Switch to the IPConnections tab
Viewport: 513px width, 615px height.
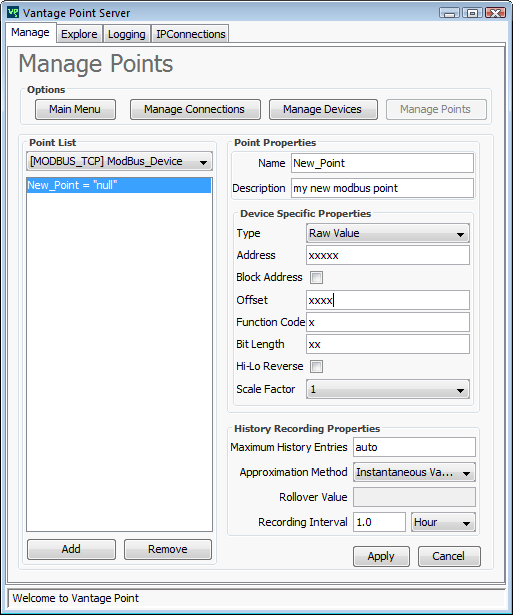click(191, 34)
